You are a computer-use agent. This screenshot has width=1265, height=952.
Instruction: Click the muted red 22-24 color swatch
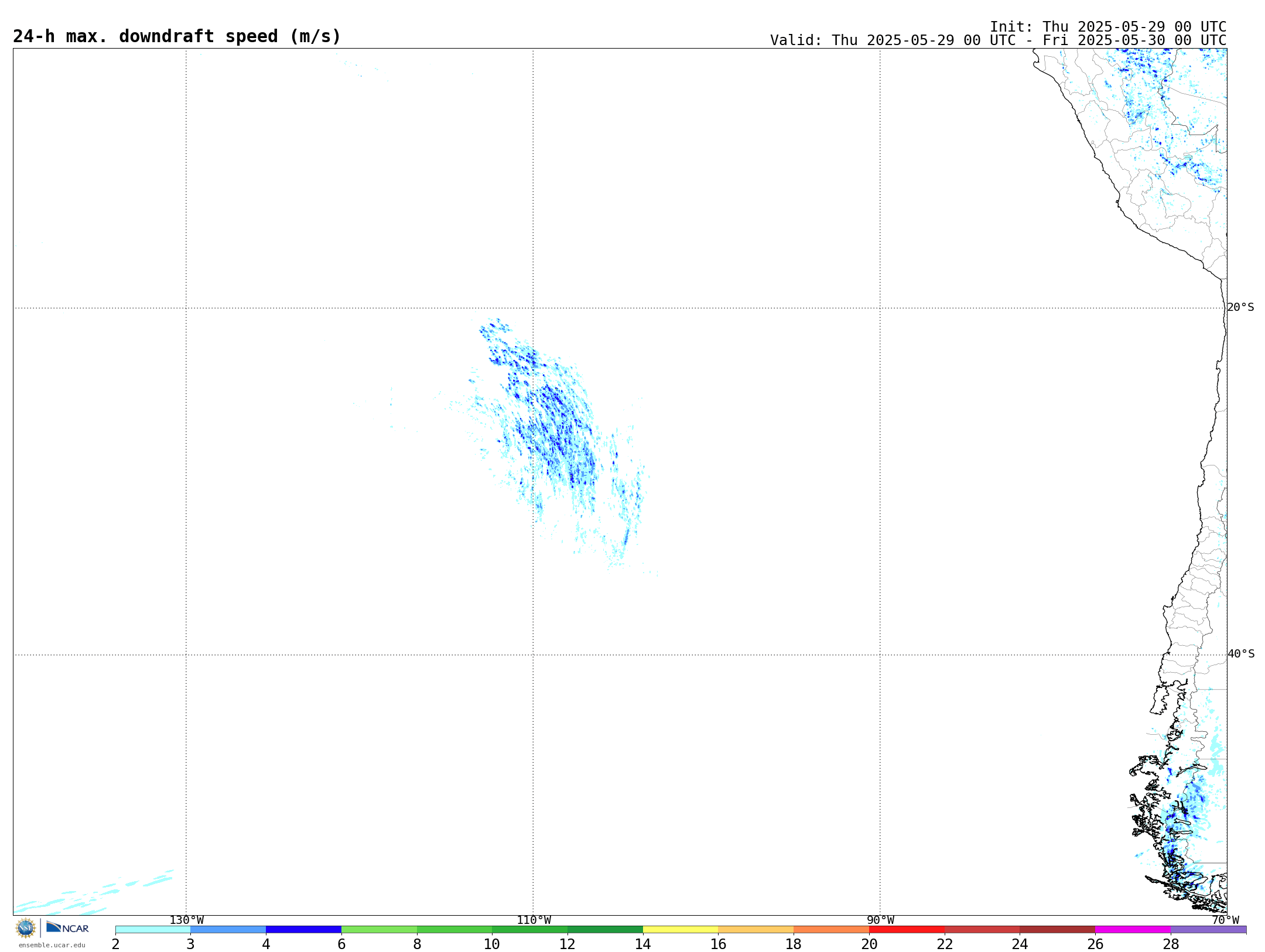982,929
